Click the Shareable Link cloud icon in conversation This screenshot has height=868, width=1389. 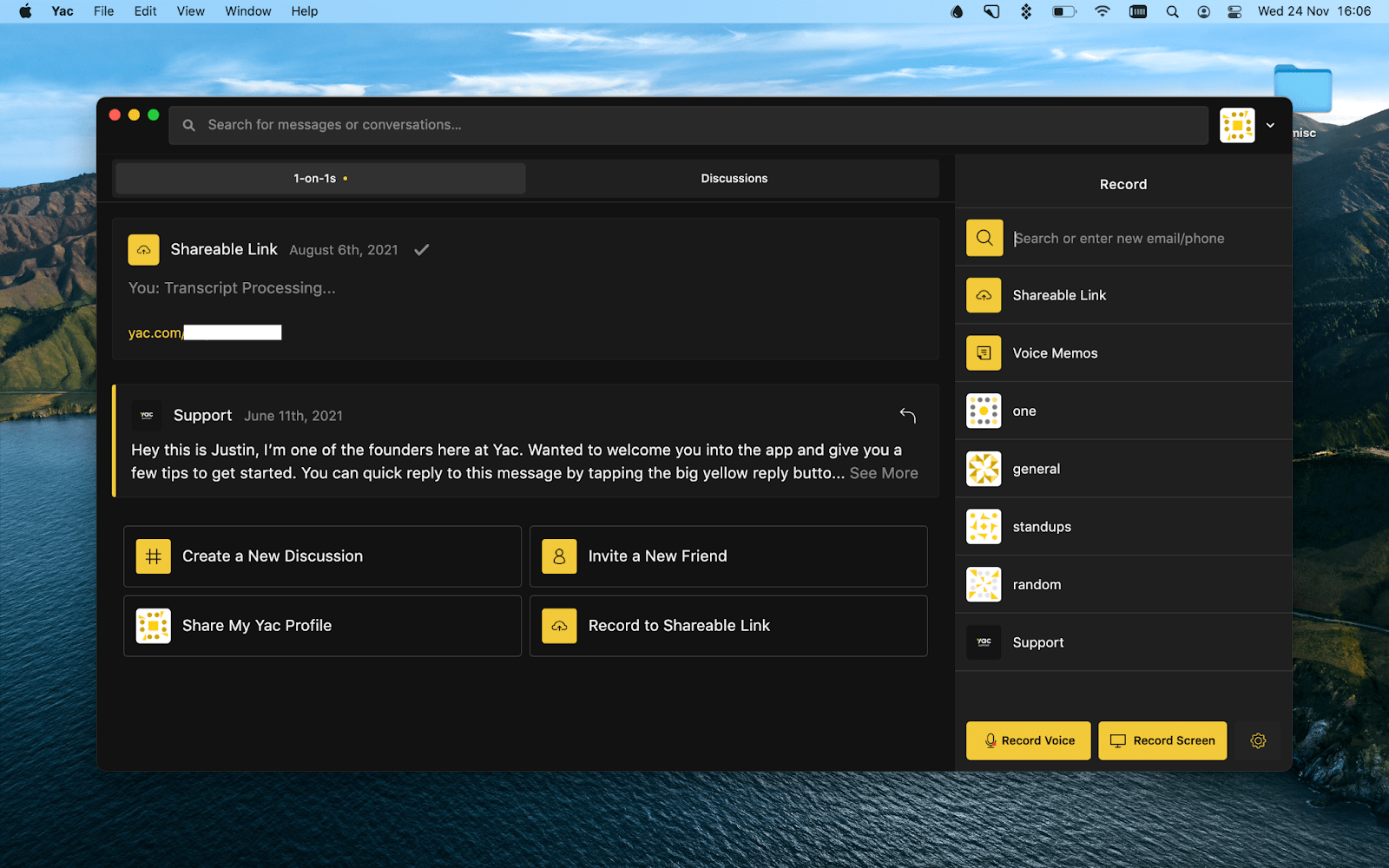(144, 250)
